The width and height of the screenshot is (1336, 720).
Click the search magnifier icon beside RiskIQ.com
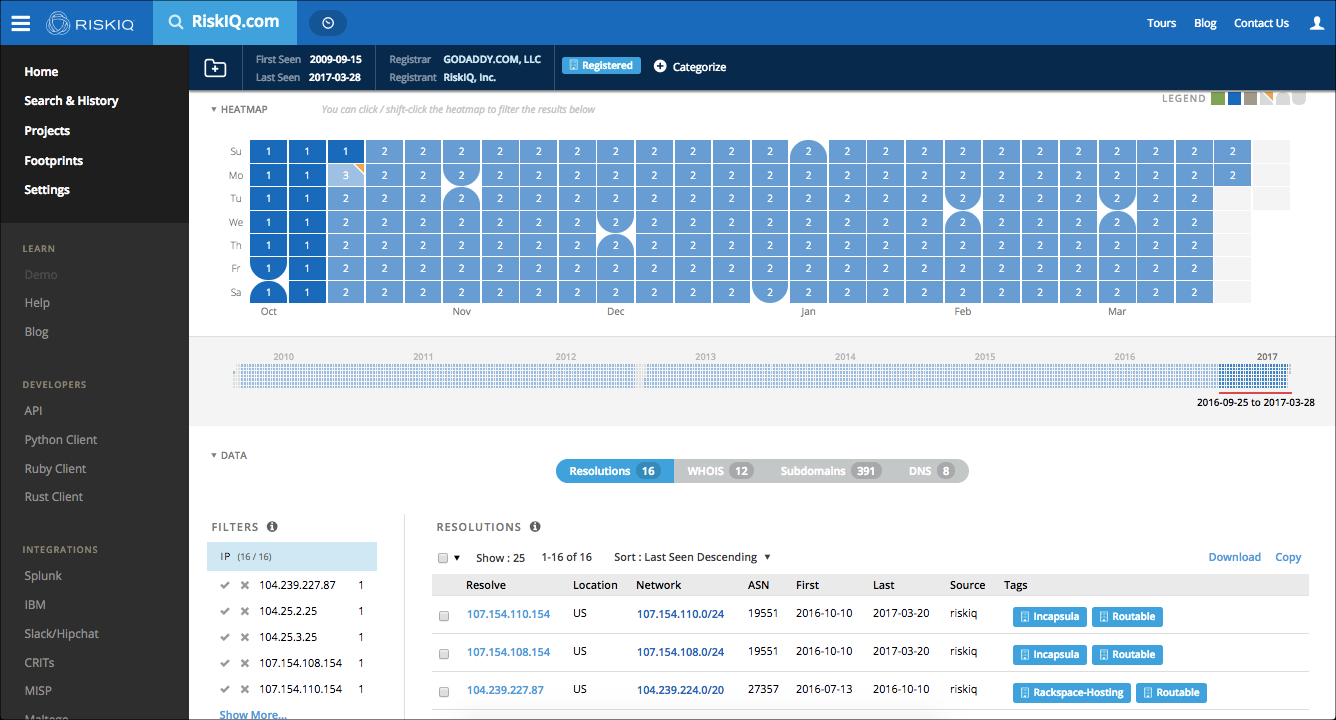175,22
